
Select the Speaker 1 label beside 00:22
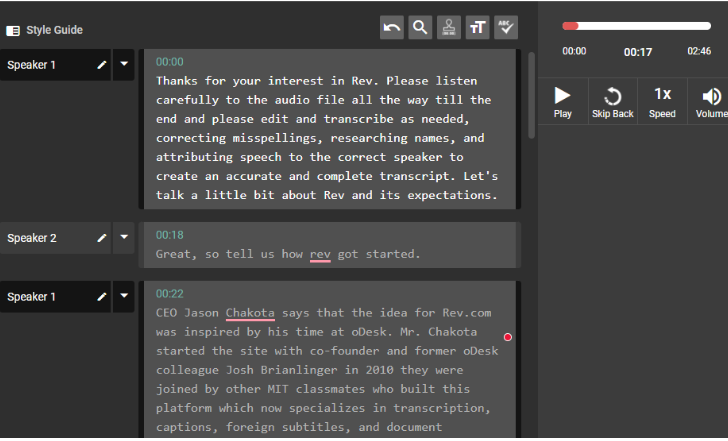pyautogui.click(x=31, y=297)
